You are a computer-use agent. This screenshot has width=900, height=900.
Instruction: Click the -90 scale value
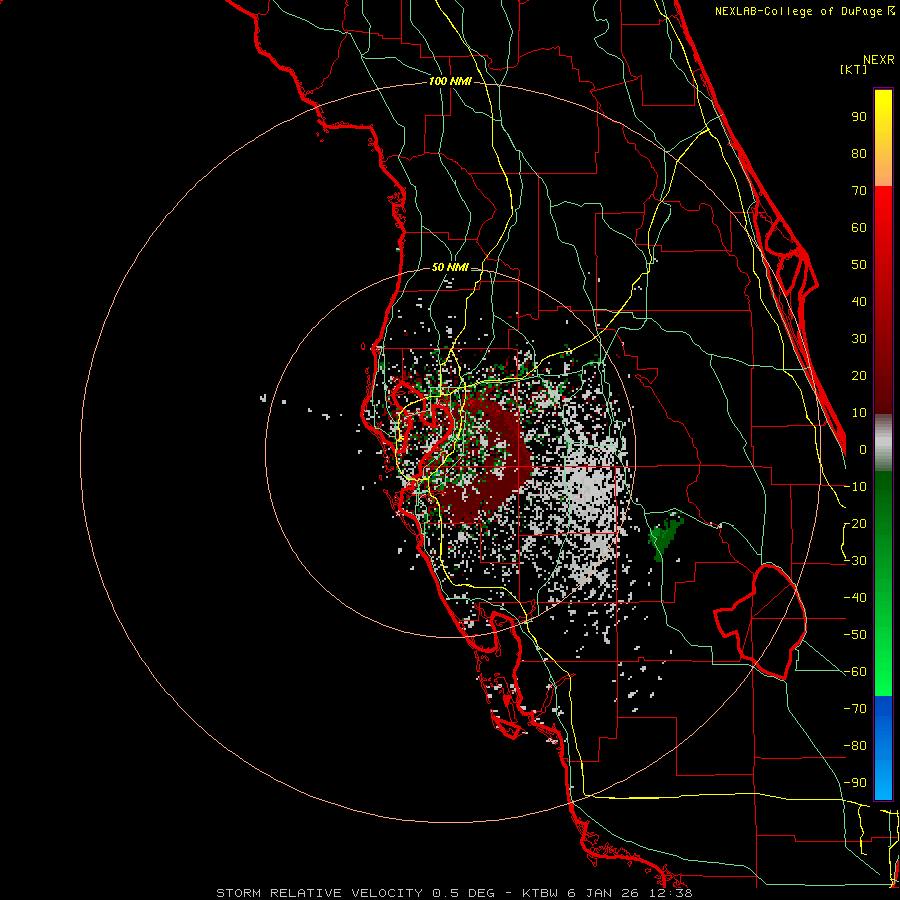pos(855,783)
